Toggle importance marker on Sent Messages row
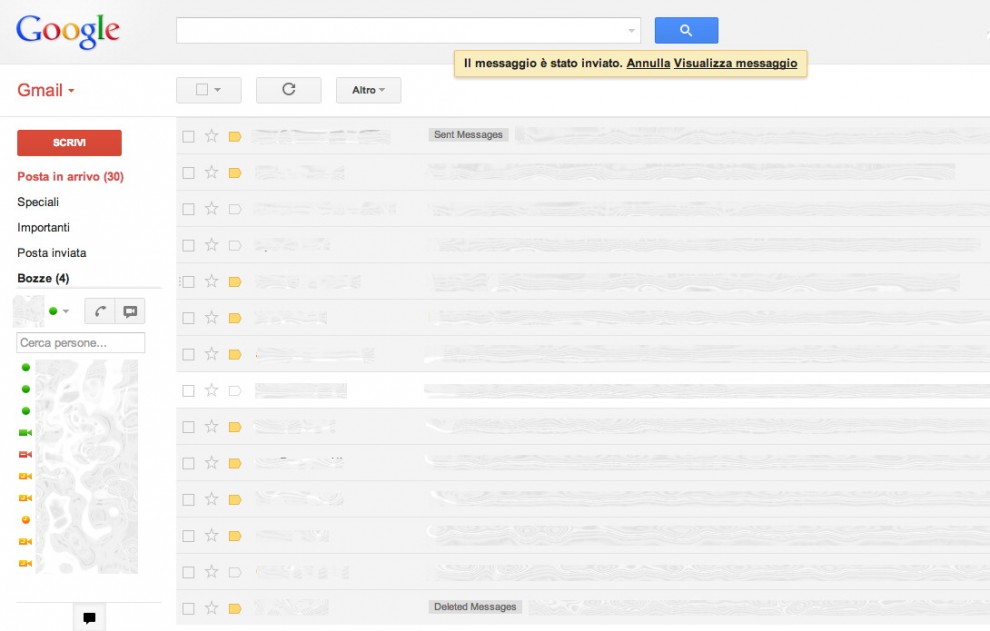 pos(235,136)
